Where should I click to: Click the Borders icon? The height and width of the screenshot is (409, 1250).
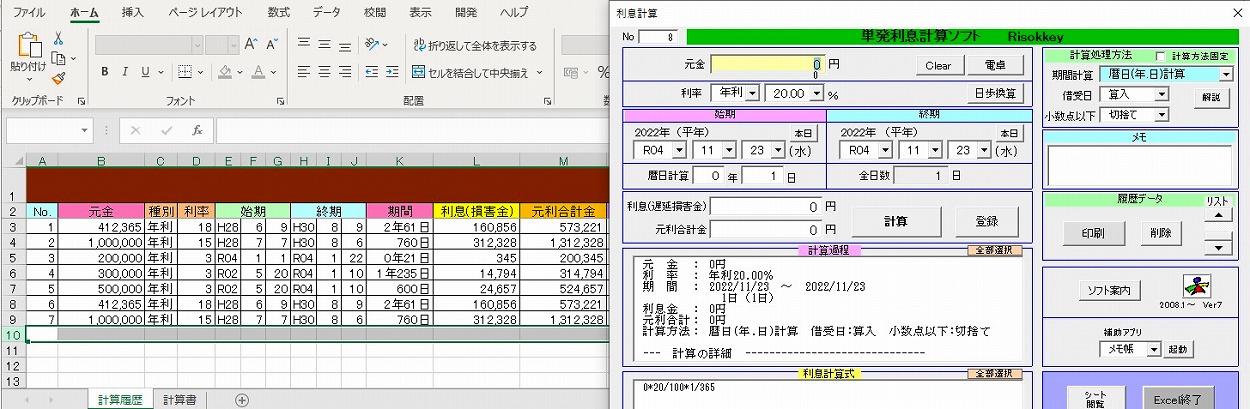(187, 72)
